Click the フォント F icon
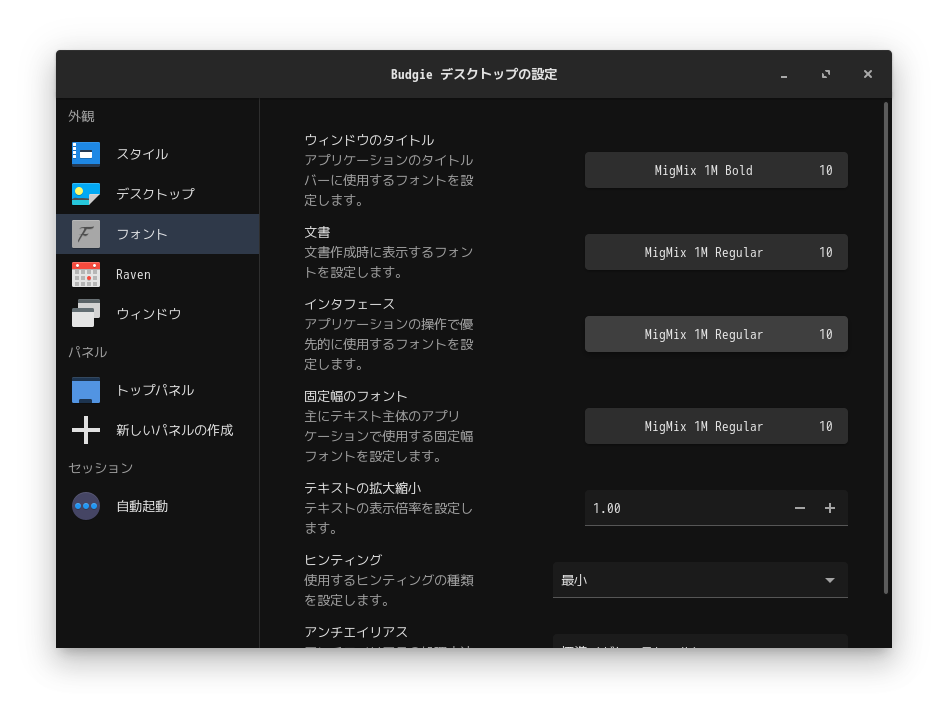Viewport: 948px width, 710px height. pos(86,234)
